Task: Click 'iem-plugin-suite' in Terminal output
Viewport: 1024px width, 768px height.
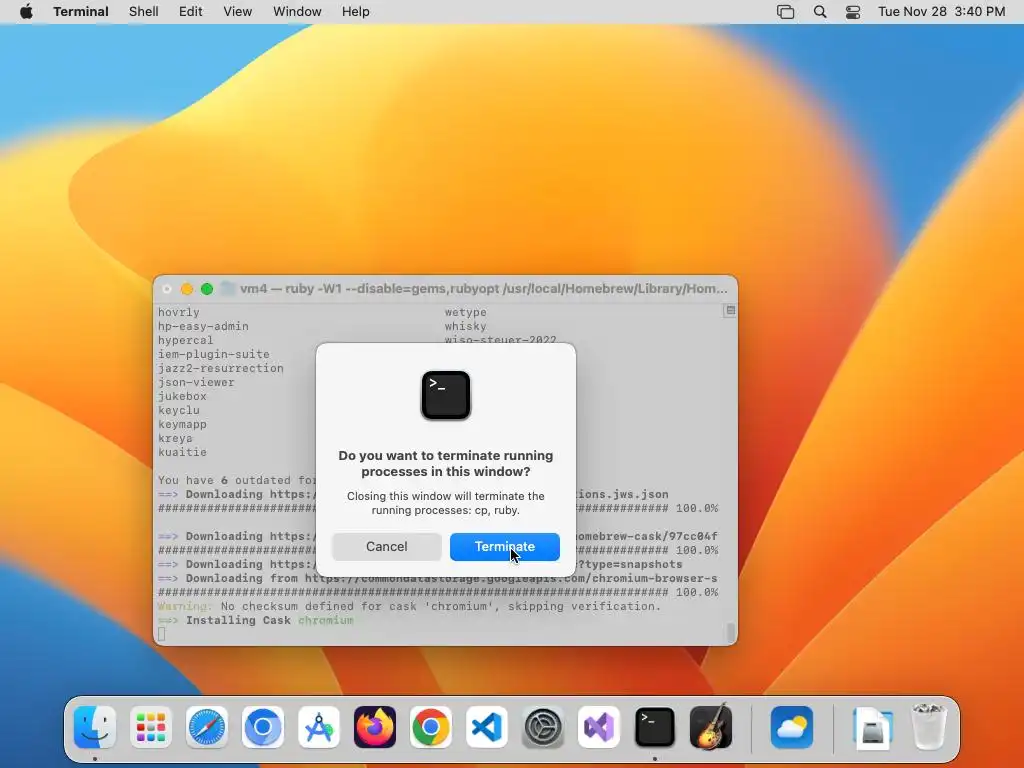Action: pyautogui.click(x=214, y=354)
